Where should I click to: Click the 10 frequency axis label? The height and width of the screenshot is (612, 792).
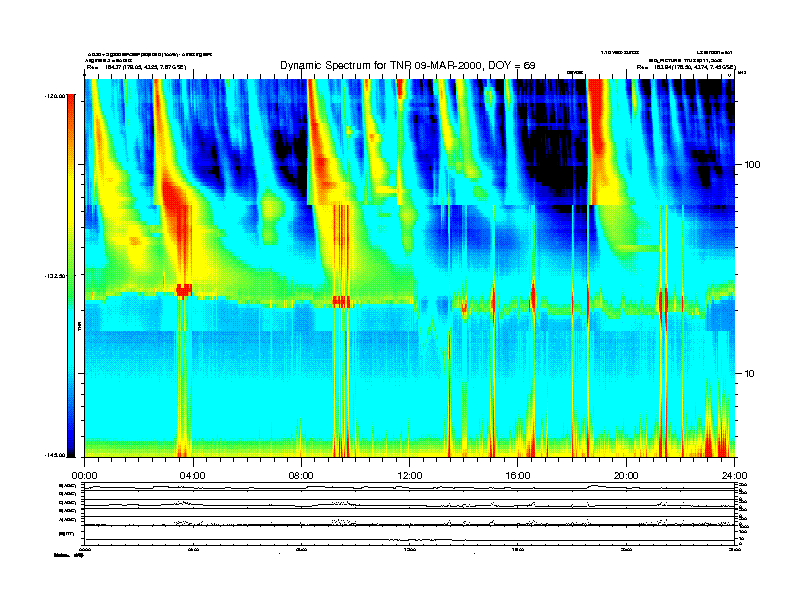coord(750,374)
